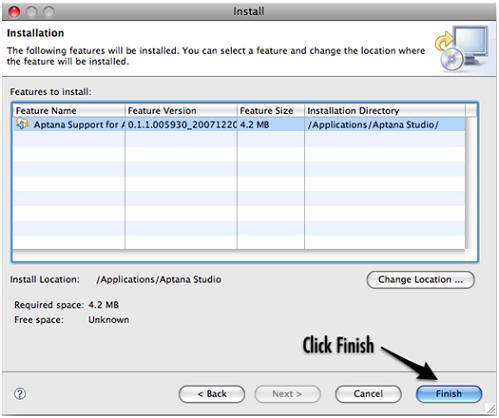Click the Feature Size column header

[x=271, y=111]
